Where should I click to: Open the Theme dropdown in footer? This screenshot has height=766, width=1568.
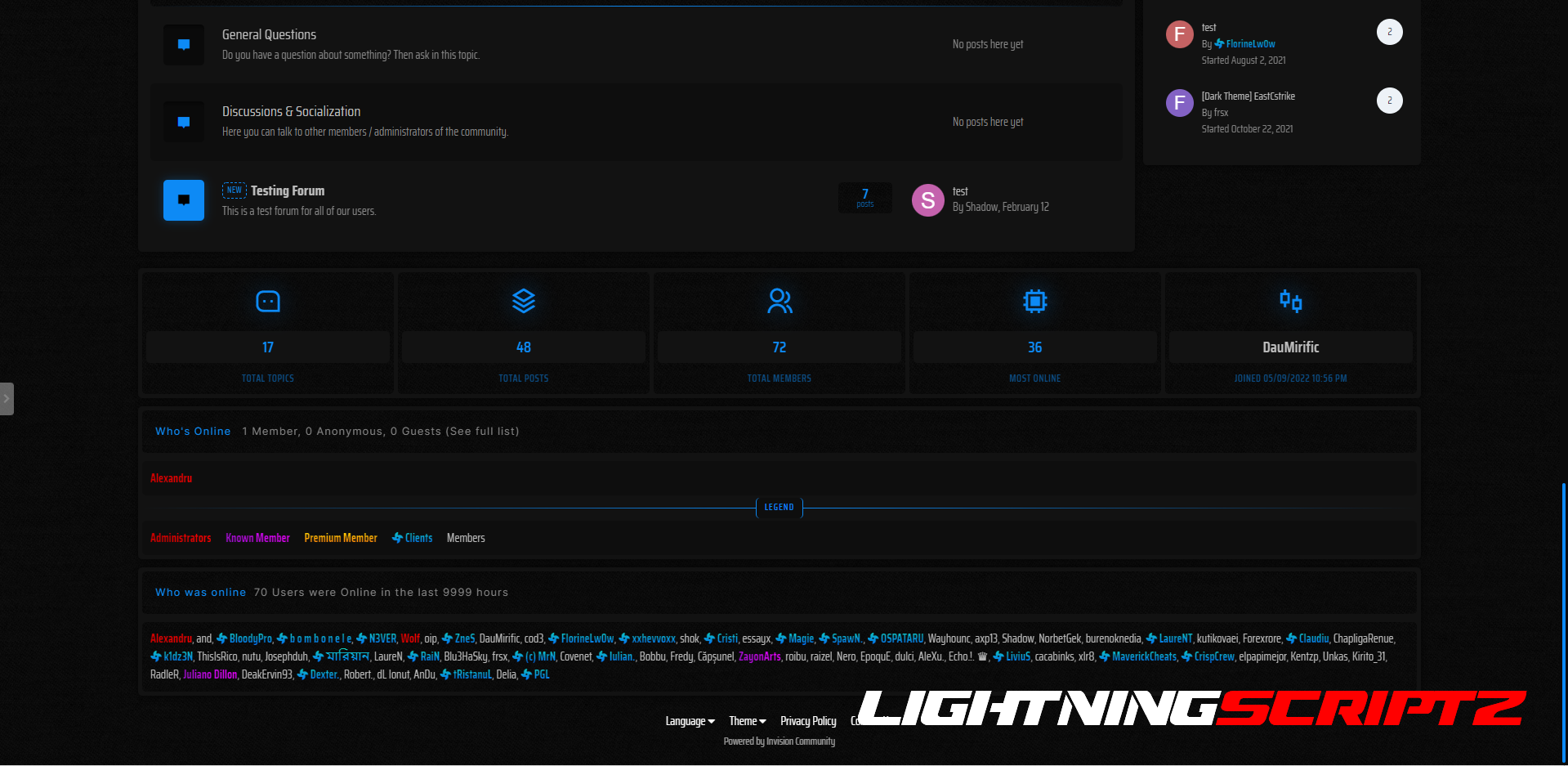pos(747,721)
